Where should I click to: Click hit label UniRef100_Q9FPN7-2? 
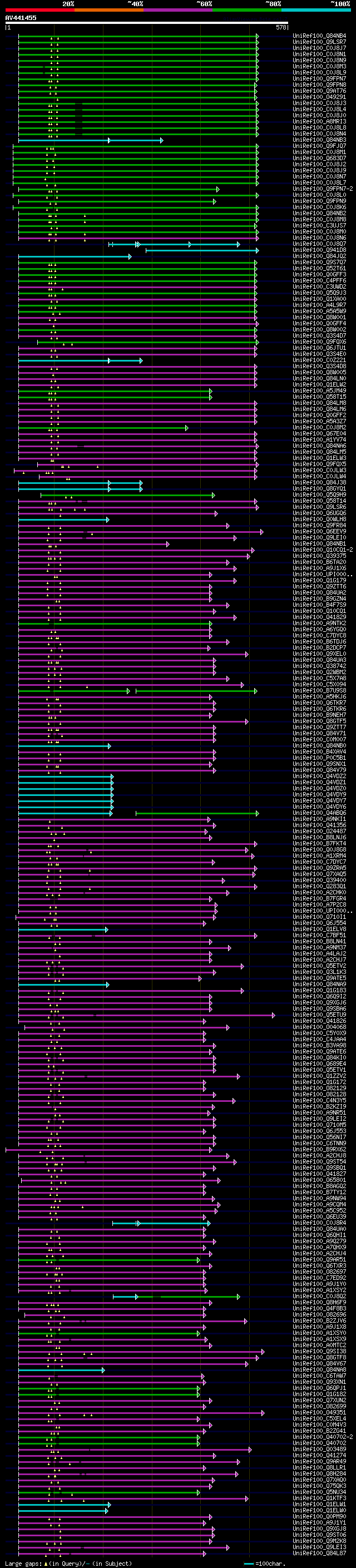pyautogui.click(x=323, y=189)
